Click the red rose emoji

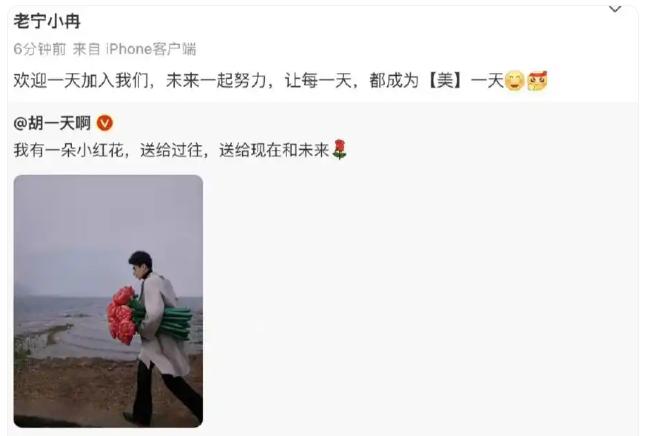(x=339, y=149)
